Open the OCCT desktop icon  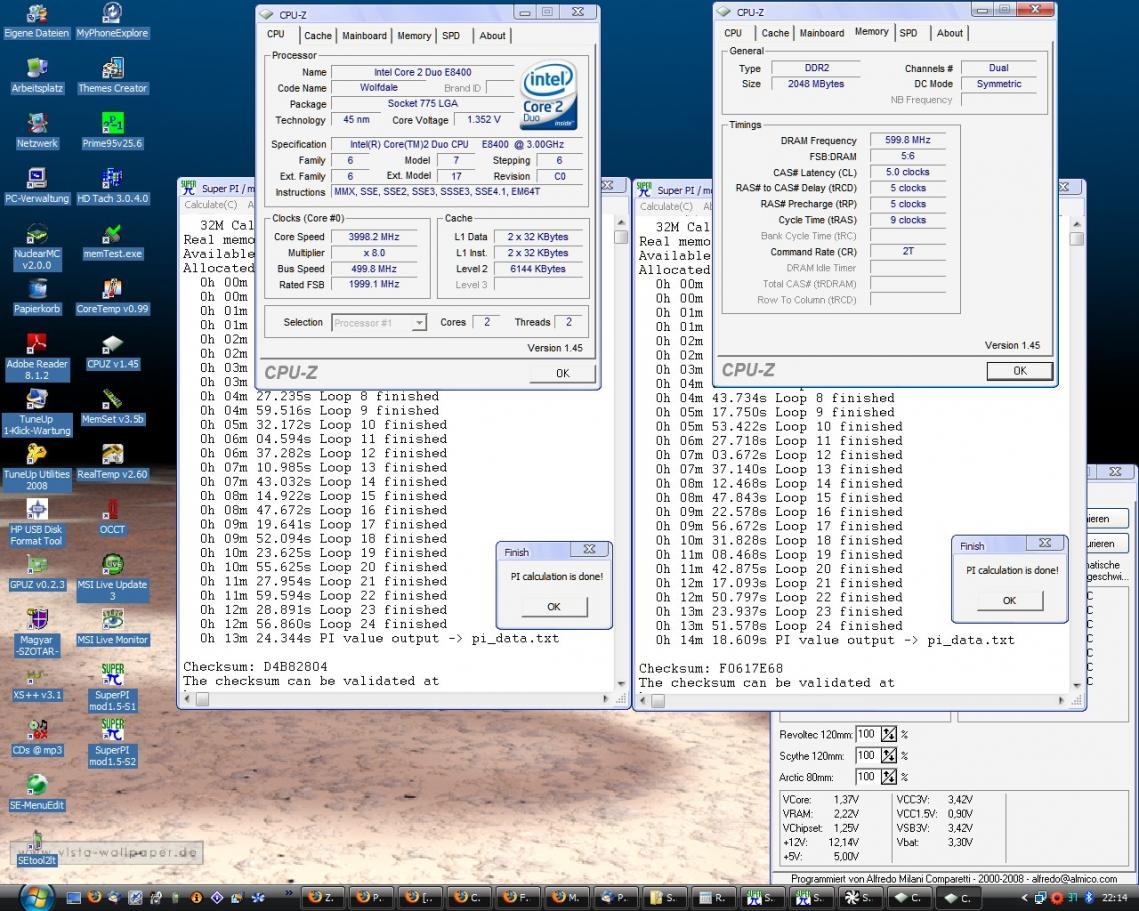click(x=113, y=517)
